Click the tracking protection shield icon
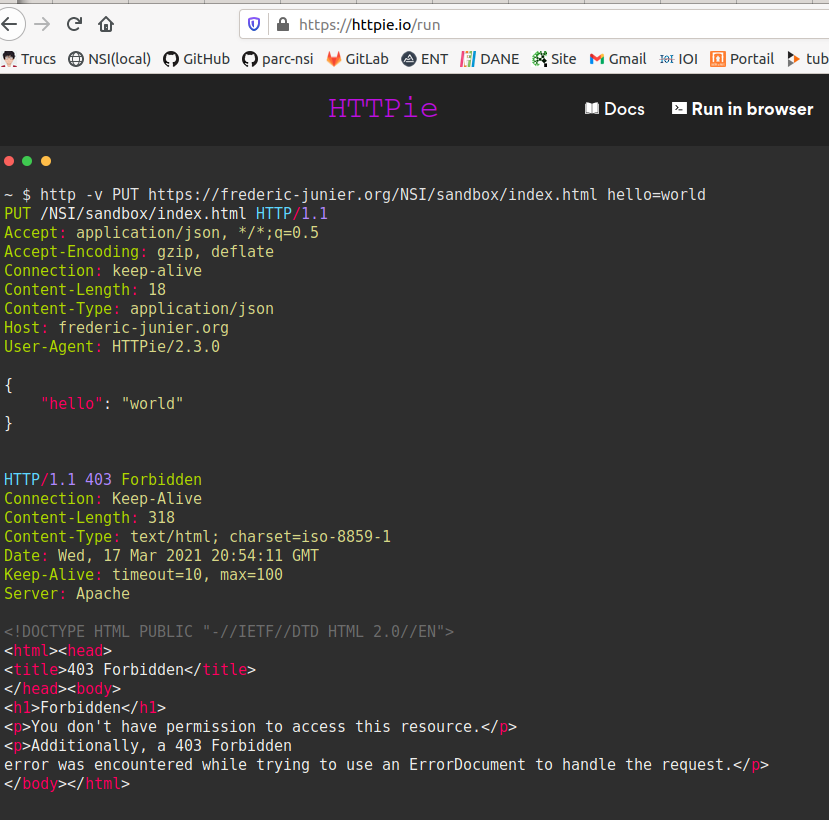 [254, 24]
